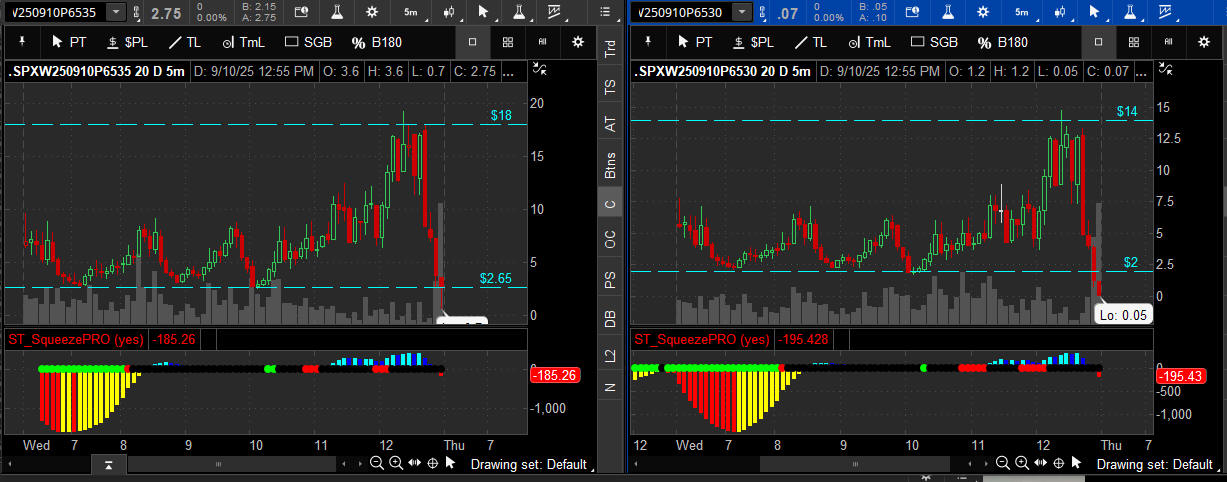
Task: Open the TS tab in middle sidebar
Action: [610, 88]
